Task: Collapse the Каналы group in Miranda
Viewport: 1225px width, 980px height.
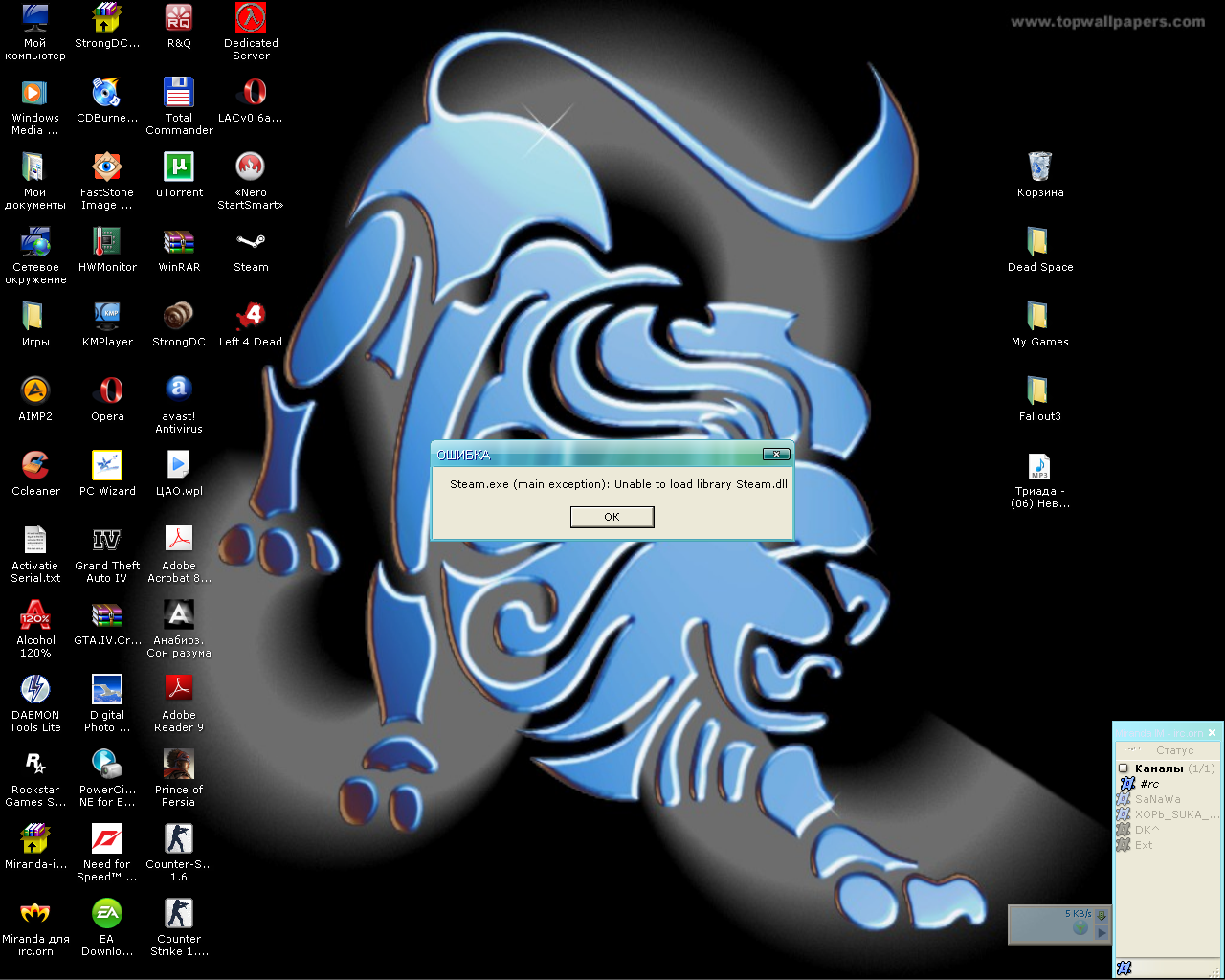Action: tap(1124, 768)
